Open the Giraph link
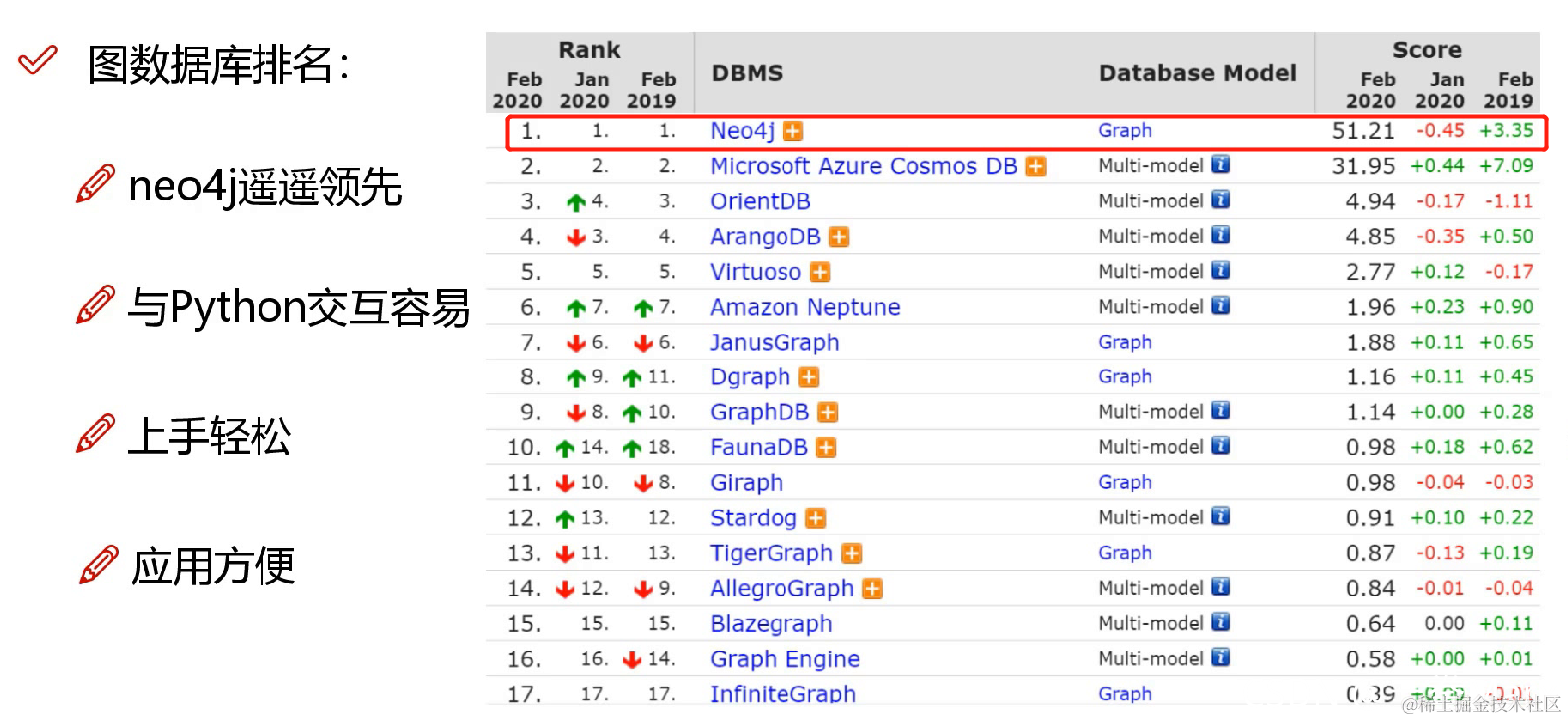The image size is (1568, 721). click(746, 483)
